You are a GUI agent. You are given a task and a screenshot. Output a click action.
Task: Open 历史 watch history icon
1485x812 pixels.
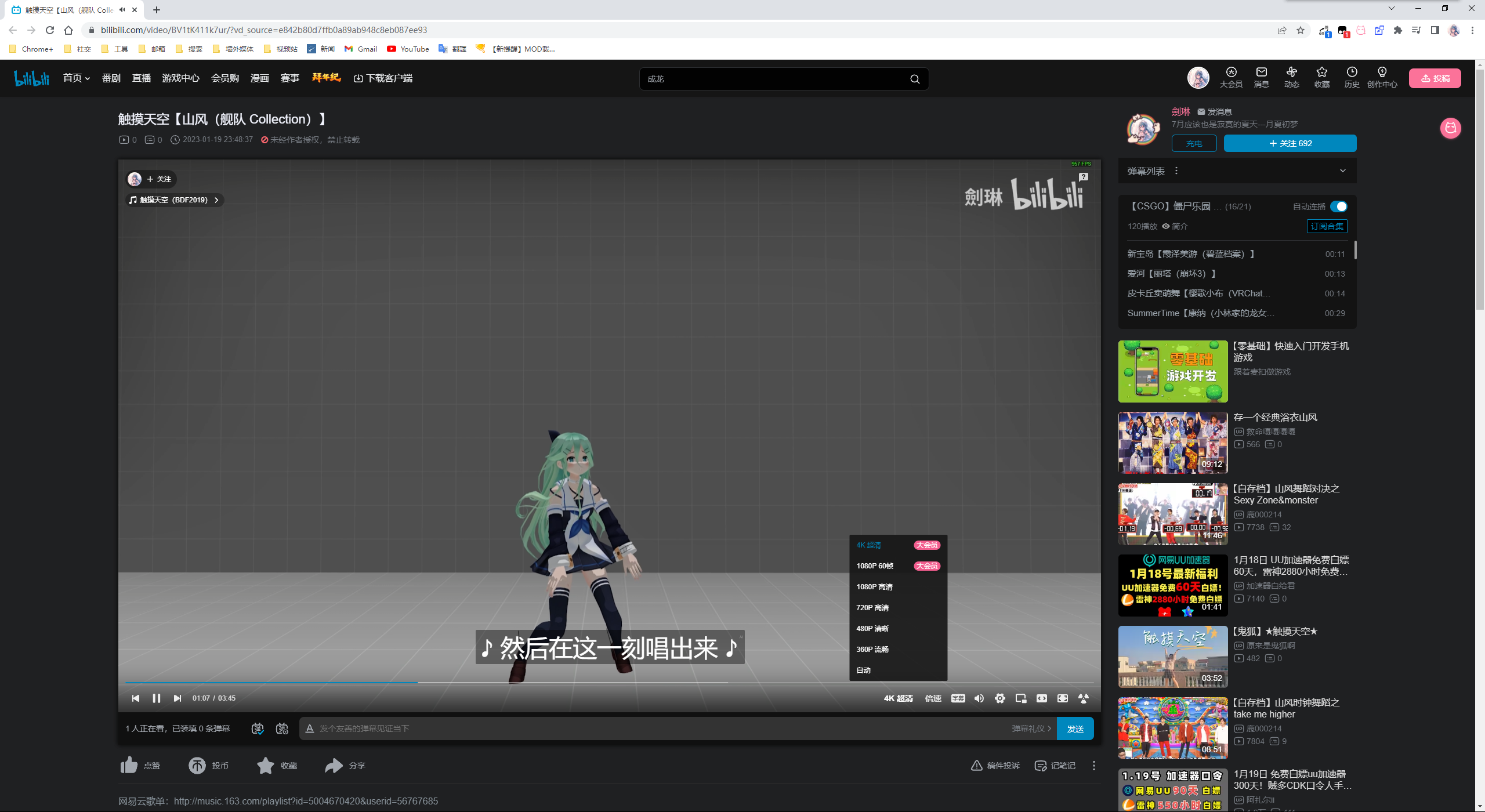coord(1352,72)
